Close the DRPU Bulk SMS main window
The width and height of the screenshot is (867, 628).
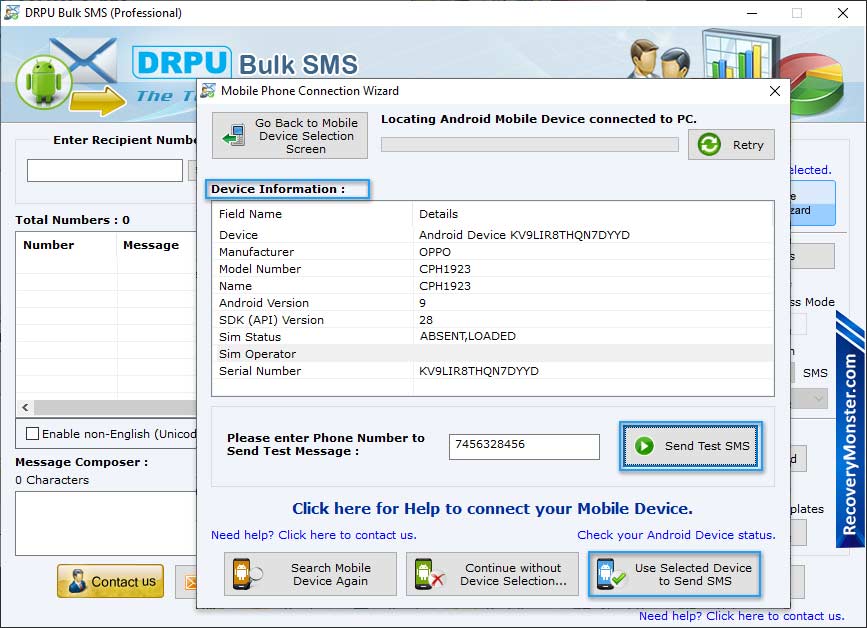pos(843,13)
